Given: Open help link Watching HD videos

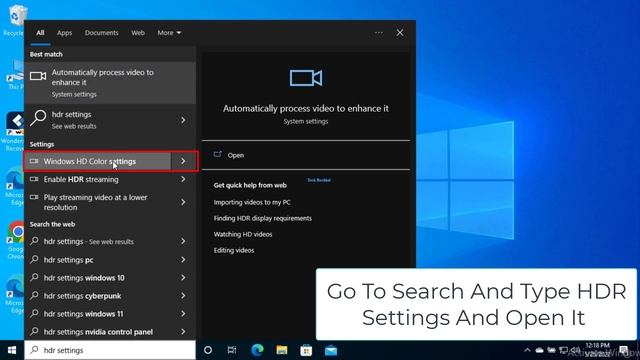Looking at the screenshot, I should 243,234.
